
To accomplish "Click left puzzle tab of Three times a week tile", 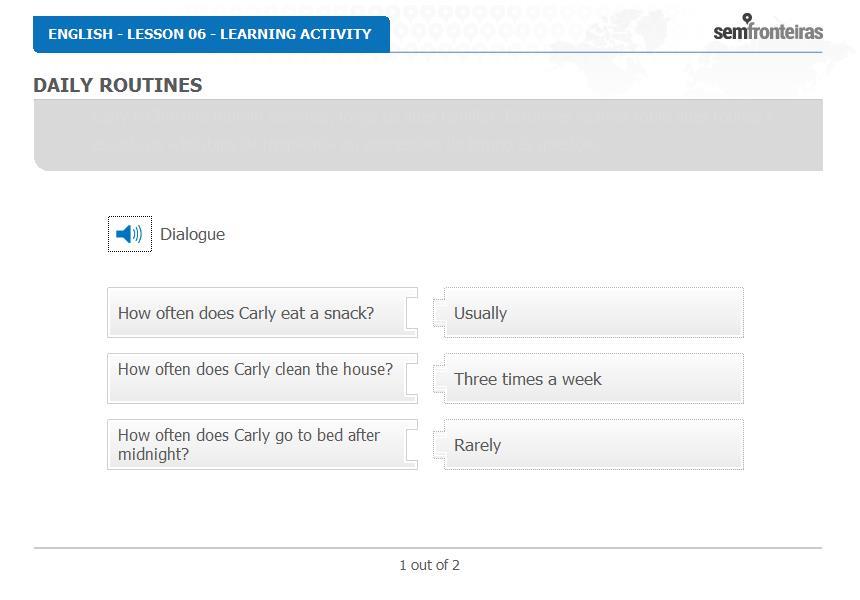I will point(439,379).
